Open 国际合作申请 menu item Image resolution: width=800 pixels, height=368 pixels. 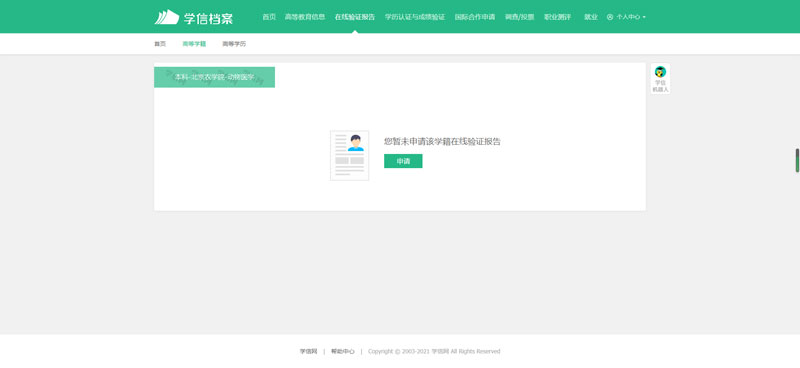pos(474,17)
